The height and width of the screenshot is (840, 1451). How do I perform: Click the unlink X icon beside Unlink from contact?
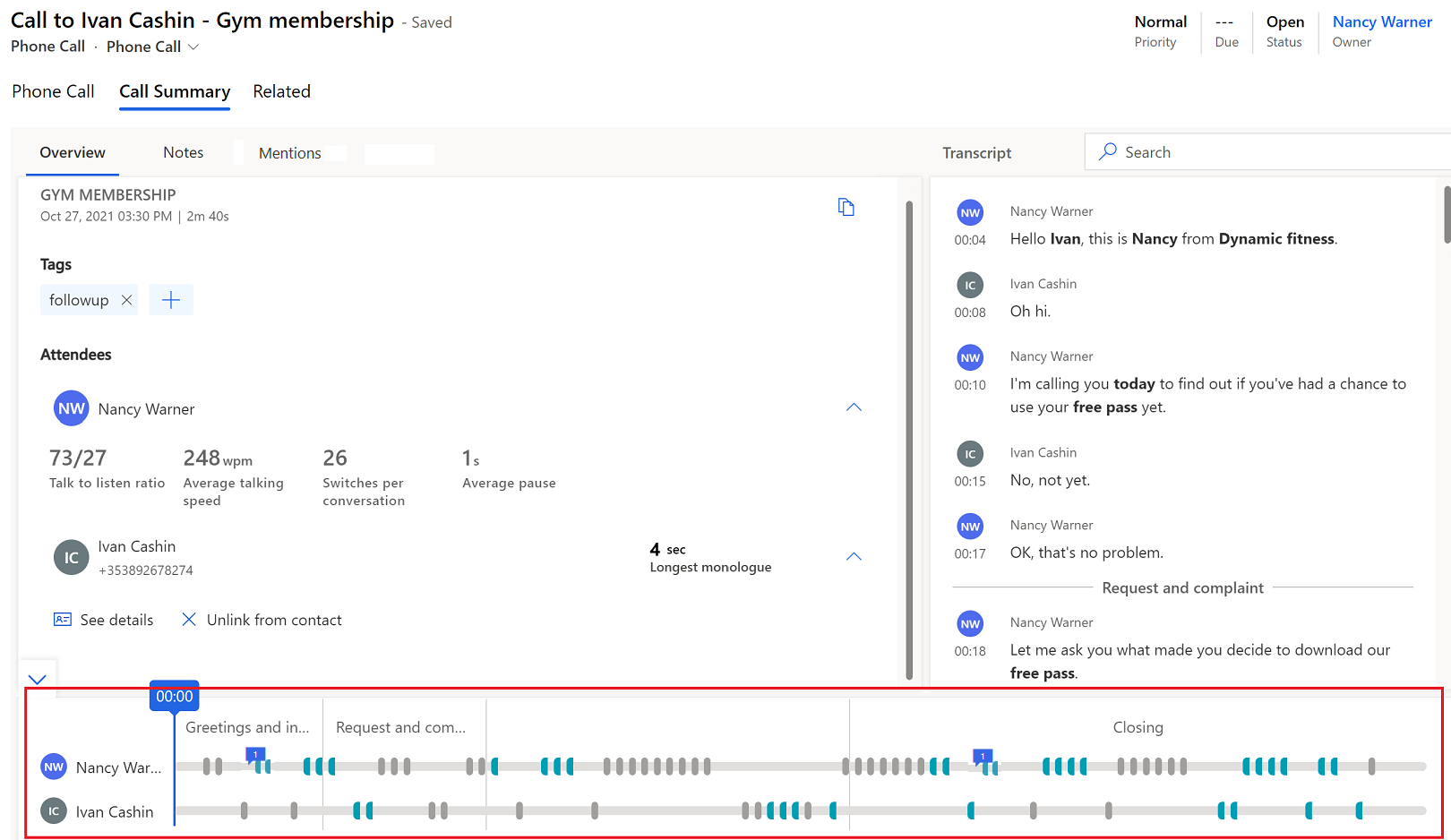coord(189,619)
